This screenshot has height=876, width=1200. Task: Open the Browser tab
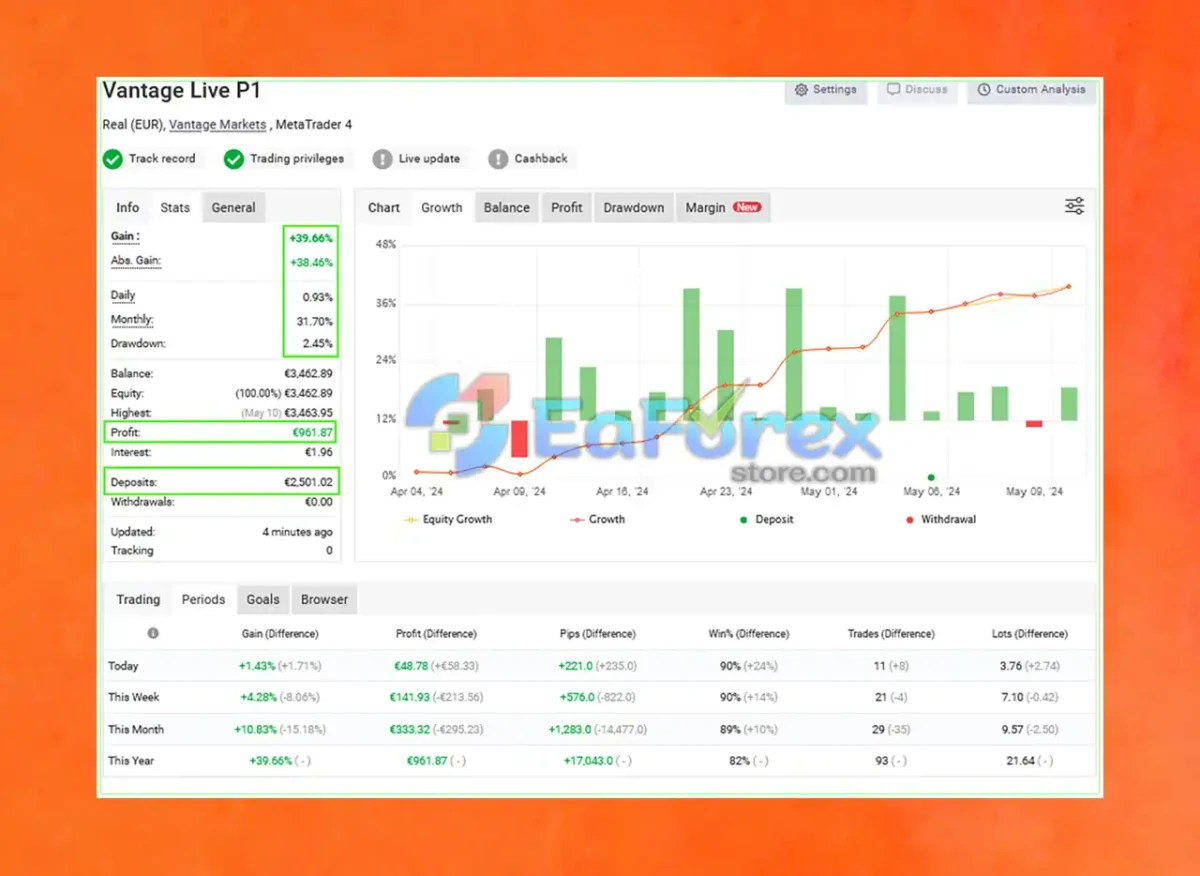[x=325, y=599]
